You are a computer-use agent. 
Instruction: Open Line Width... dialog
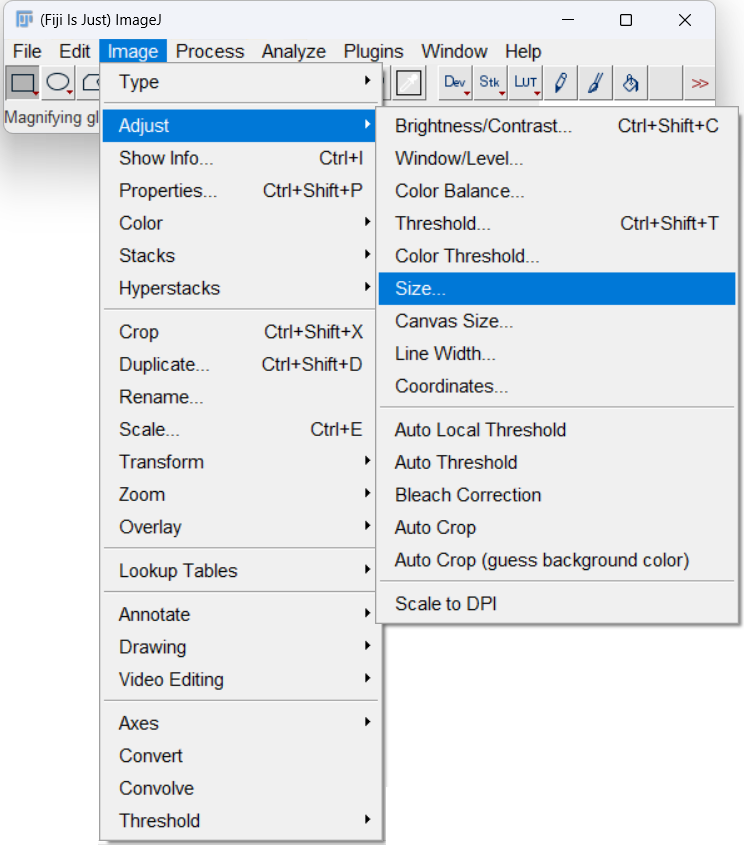(x=557, y=354)
